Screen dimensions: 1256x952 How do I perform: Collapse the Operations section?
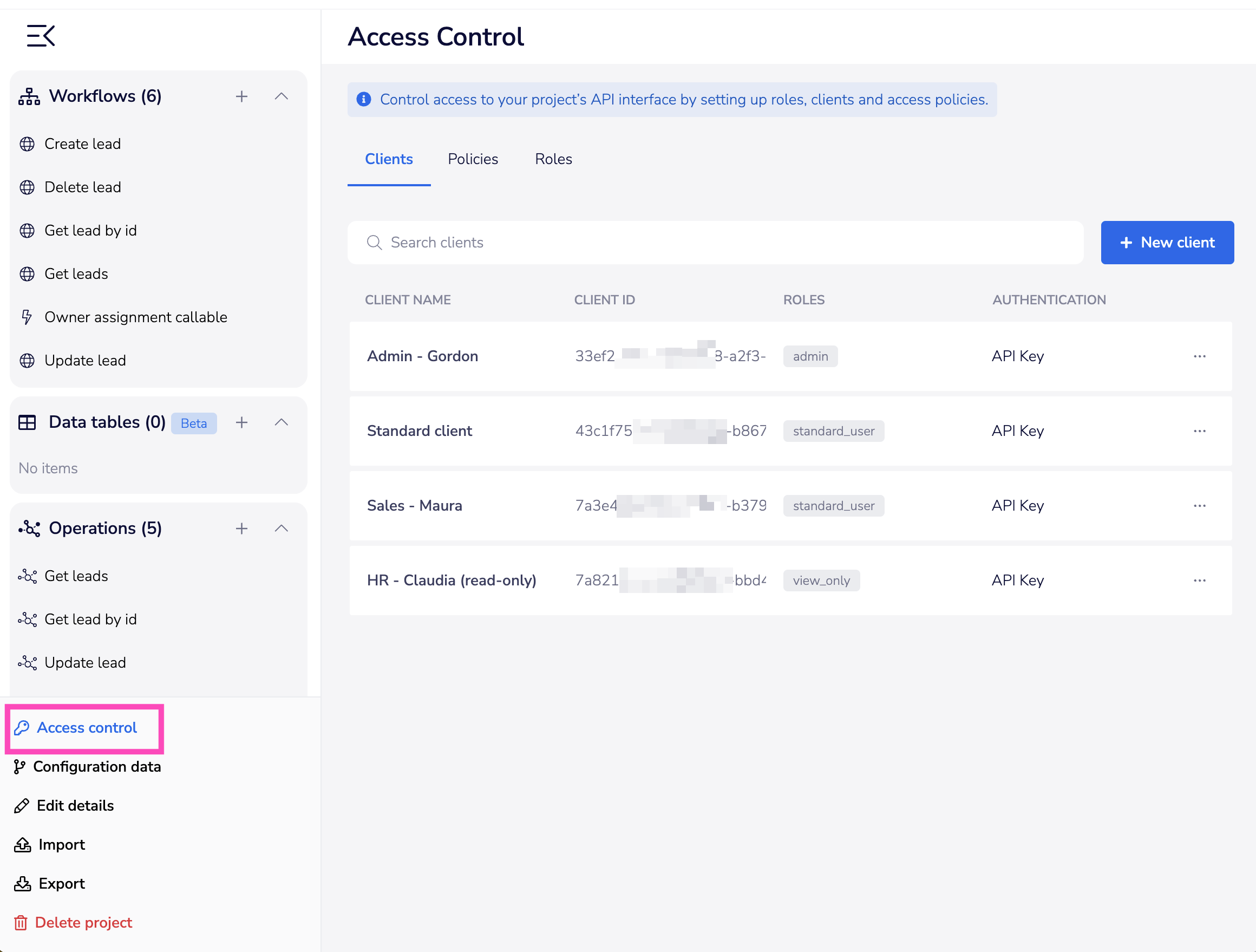(x=282, y=529)
